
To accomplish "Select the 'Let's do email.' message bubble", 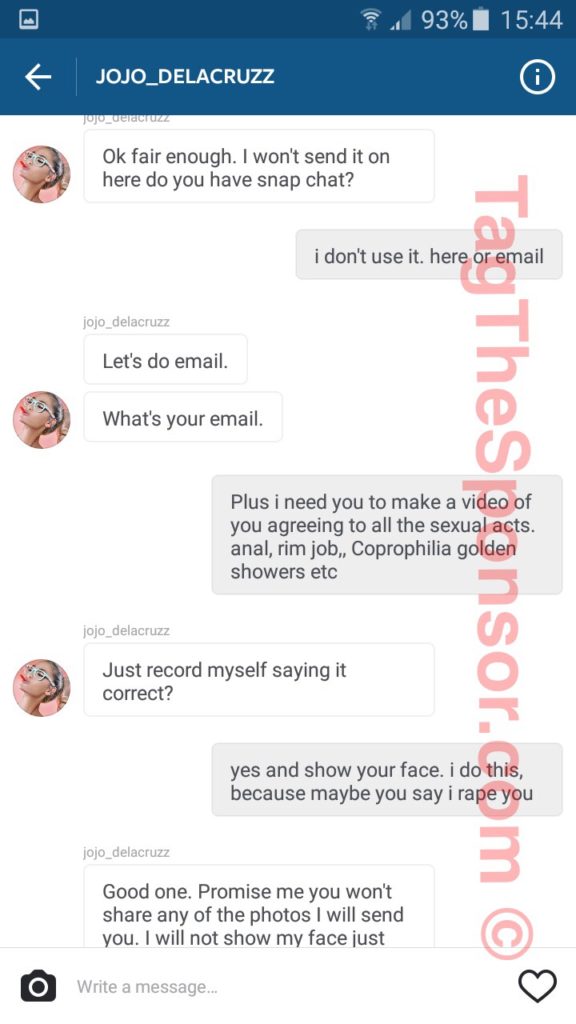I will (x=165, y=359).
